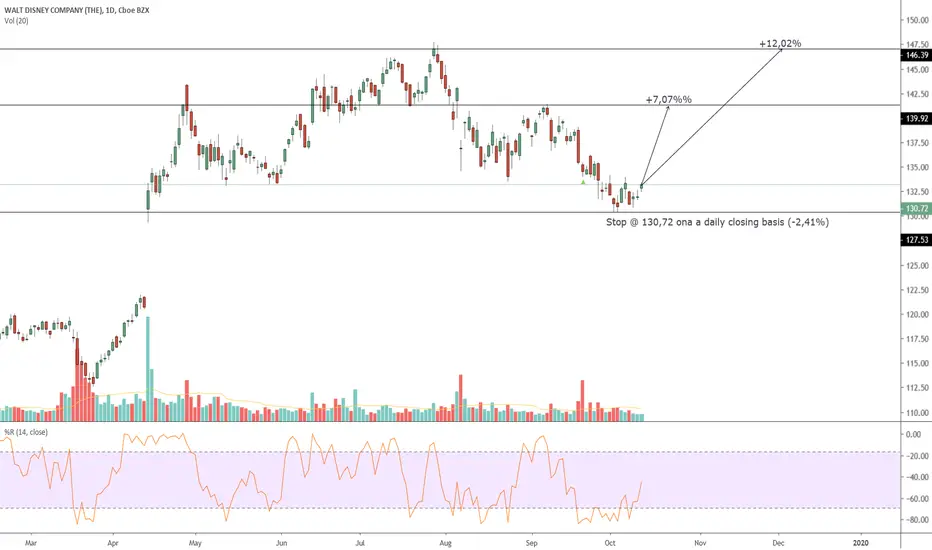This screenshot has height=550, width=932.
Task: Click the 146.39 price label
Action: click(x=917, y=55)
